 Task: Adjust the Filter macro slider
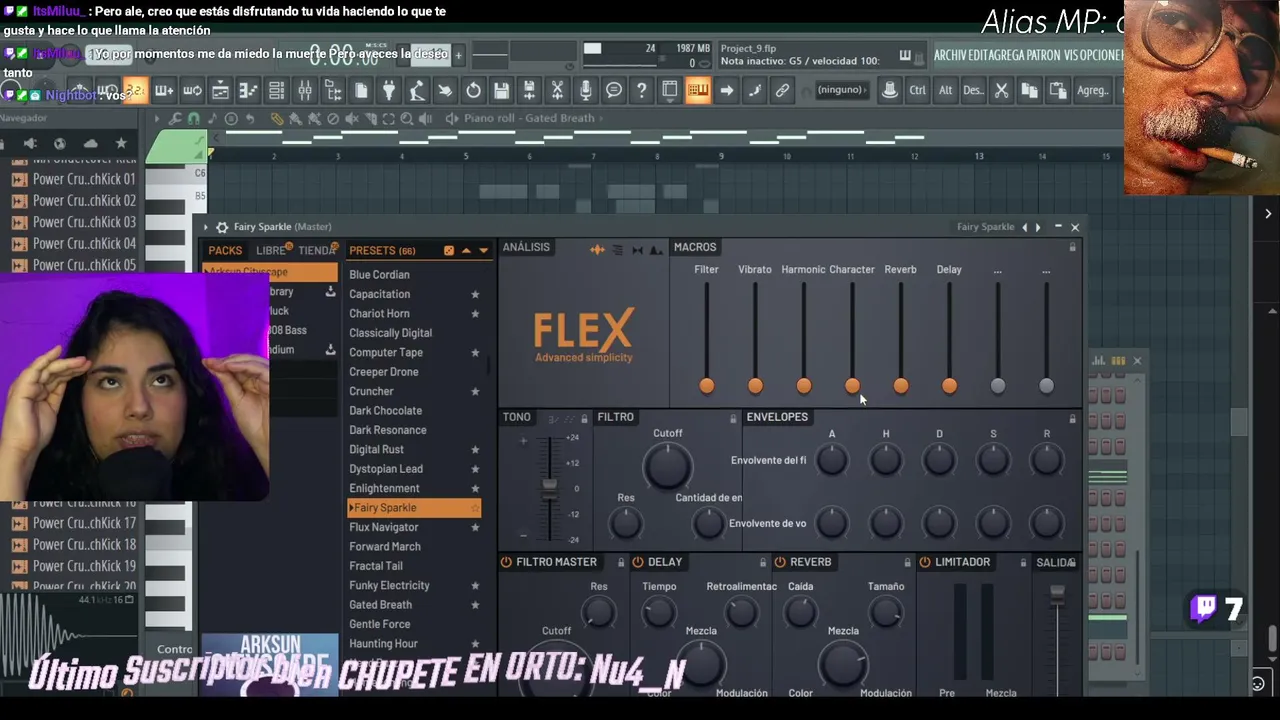point(707,386)
